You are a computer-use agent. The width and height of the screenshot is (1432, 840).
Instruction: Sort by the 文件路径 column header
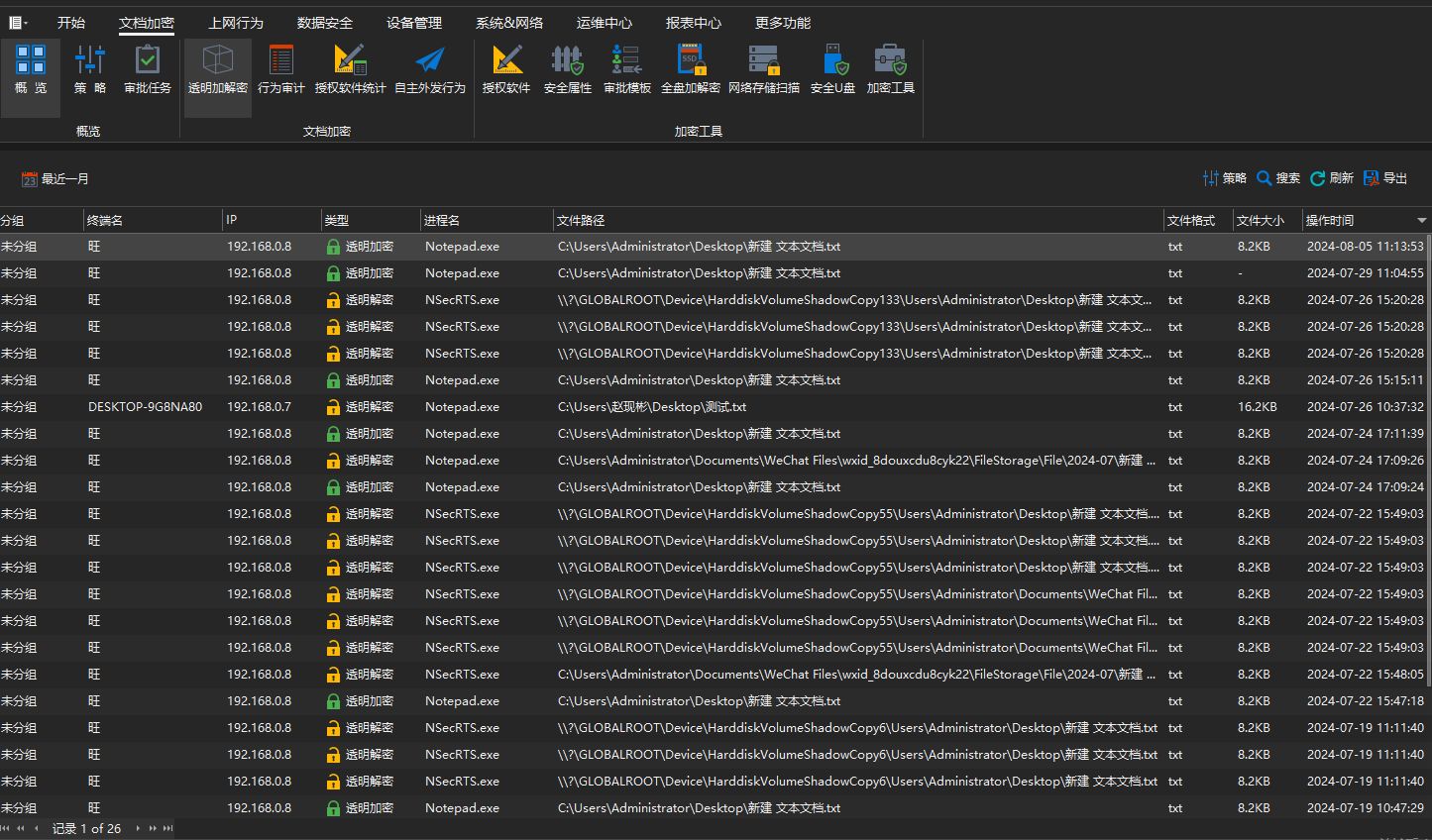tap(858, 220)
